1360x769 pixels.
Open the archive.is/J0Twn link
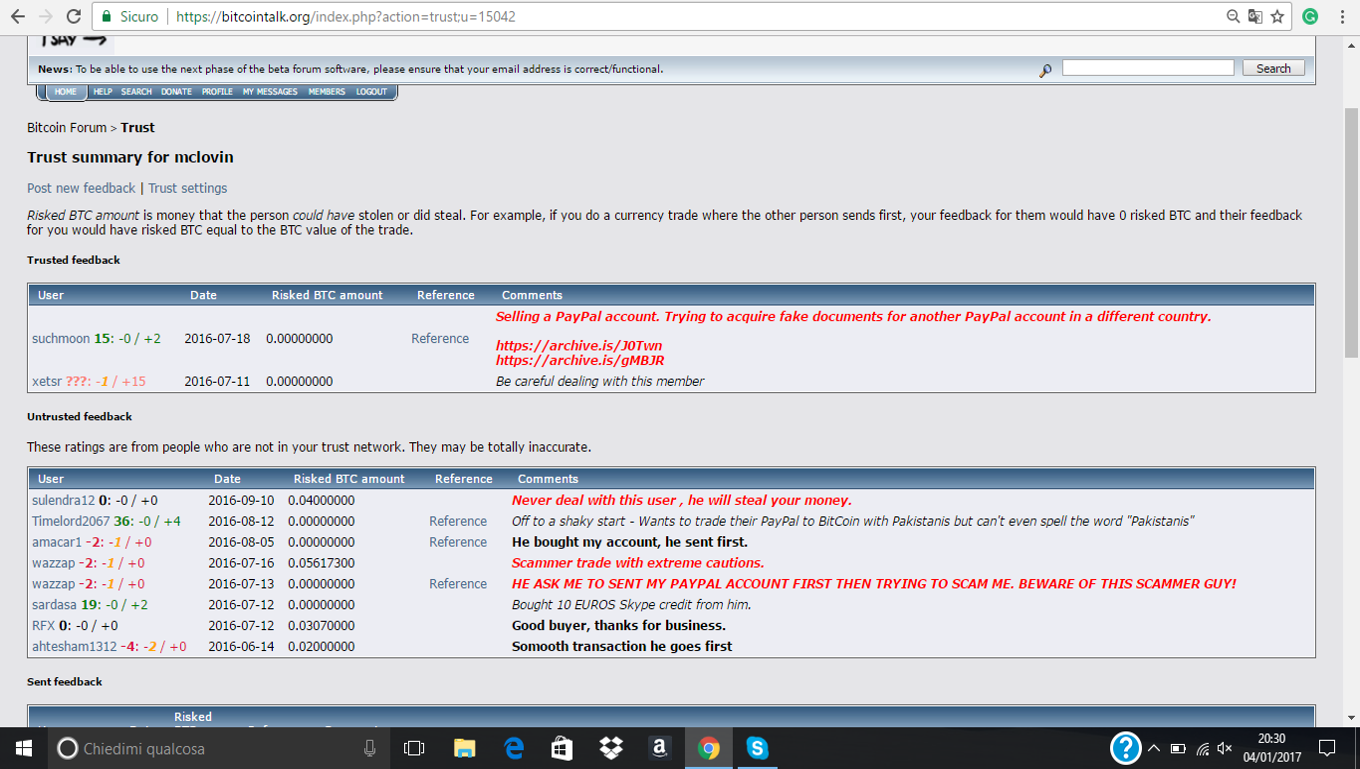tap(579, 346)
